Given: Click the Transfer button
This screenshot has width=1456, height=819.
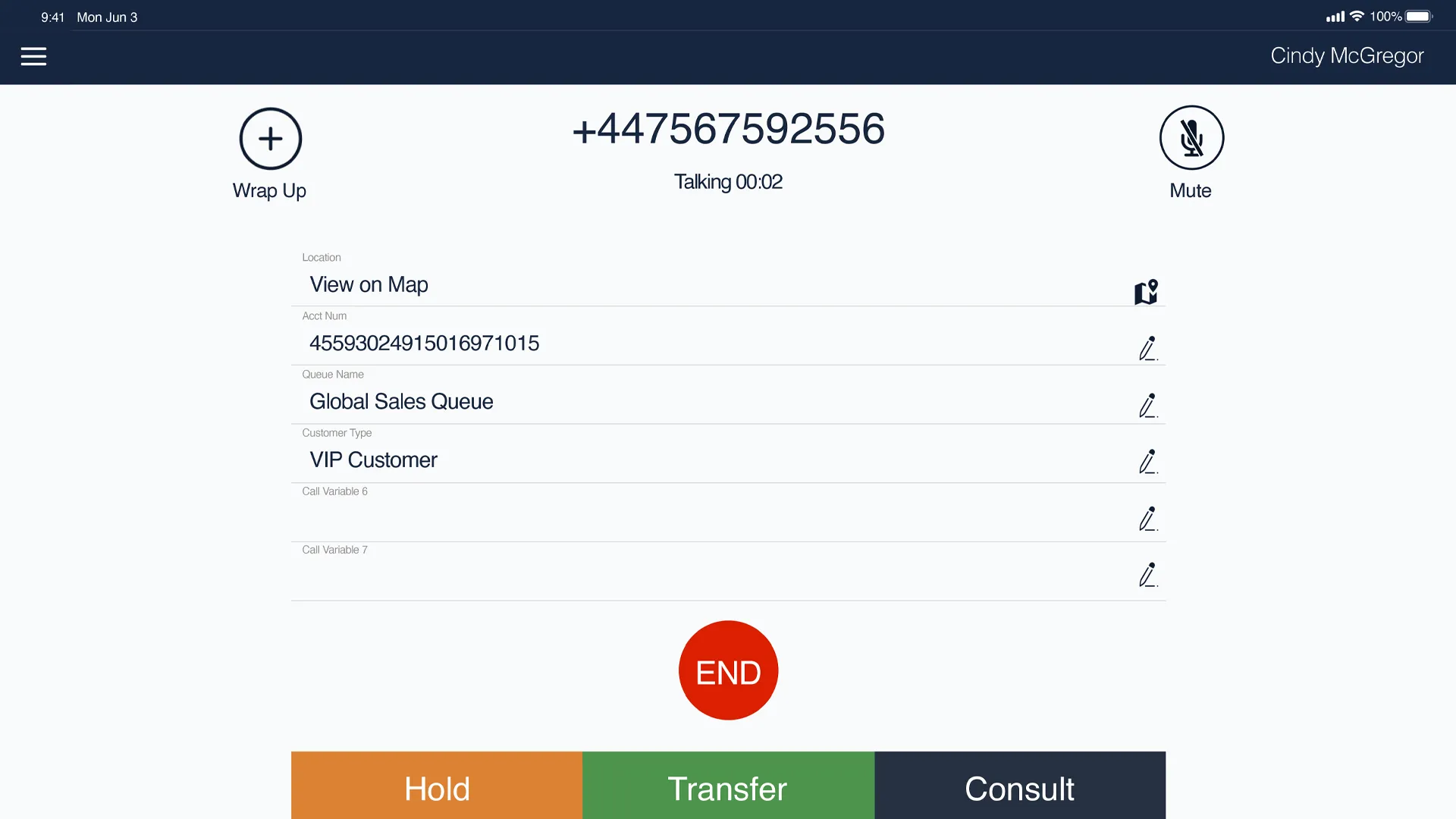Looking at the screenshot, I should 728,789.
